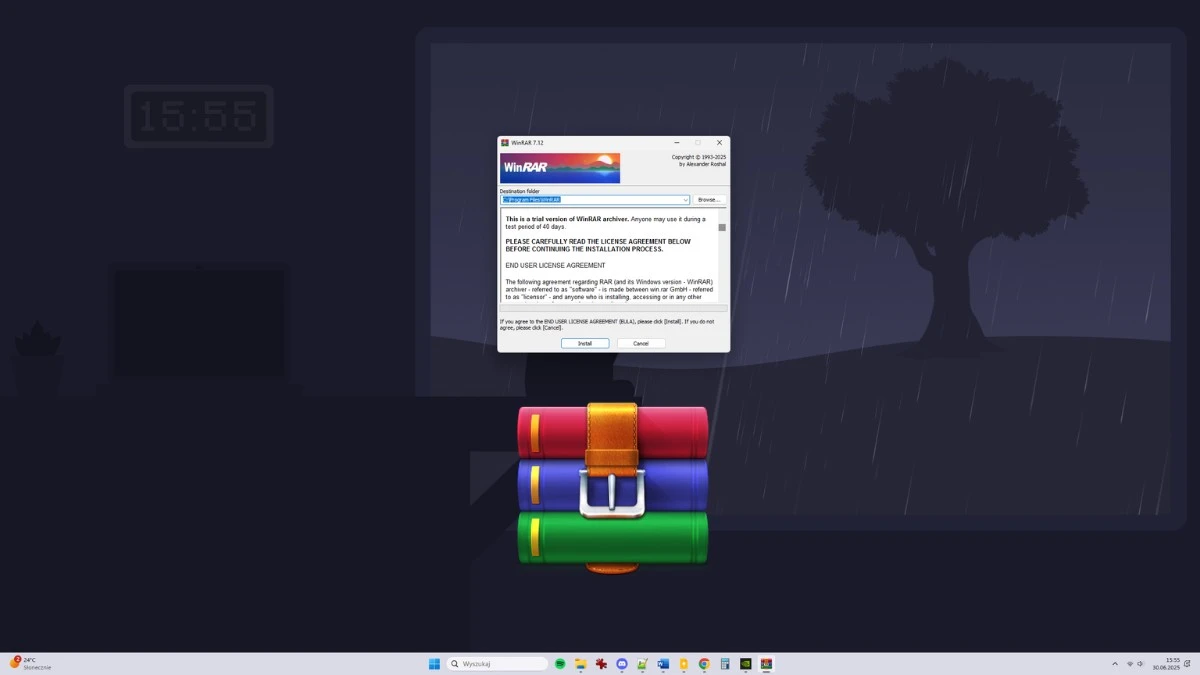
Task: Open the Windows Start menu
Action: pyautogui.click(x=433, y=663)
